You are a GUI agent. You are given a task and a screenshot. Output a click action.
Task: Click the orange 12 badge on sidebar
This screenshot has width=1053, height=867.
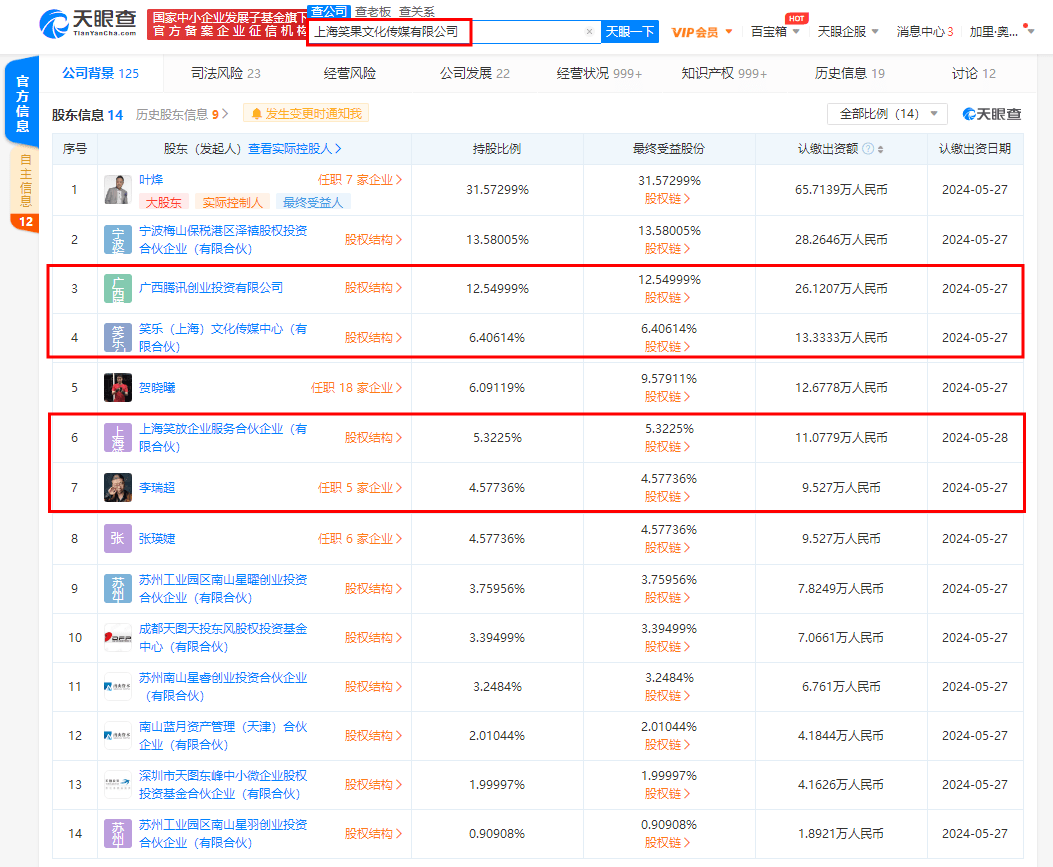[x=26, y=222]
